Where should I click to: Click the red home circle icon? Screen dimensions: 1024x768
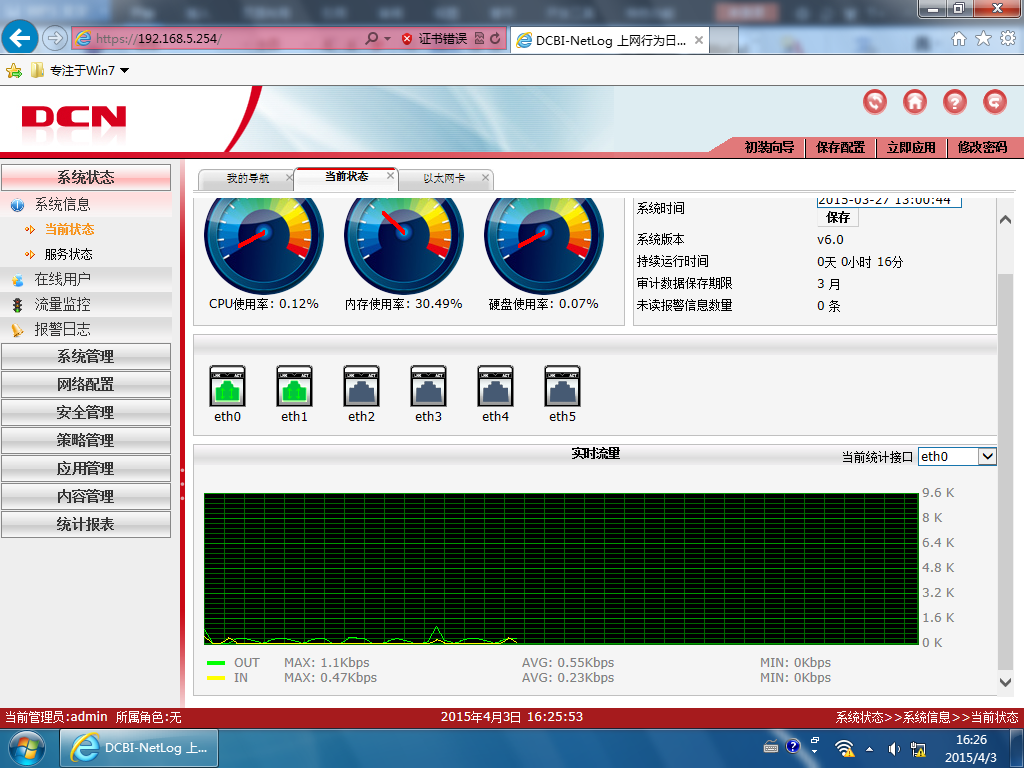(x=914, y=102)
